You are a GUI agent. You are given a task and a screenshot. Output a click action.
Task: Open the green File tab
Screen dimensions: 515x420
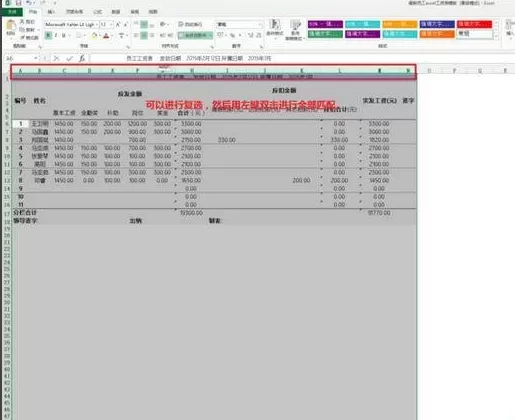click(12, 12)
